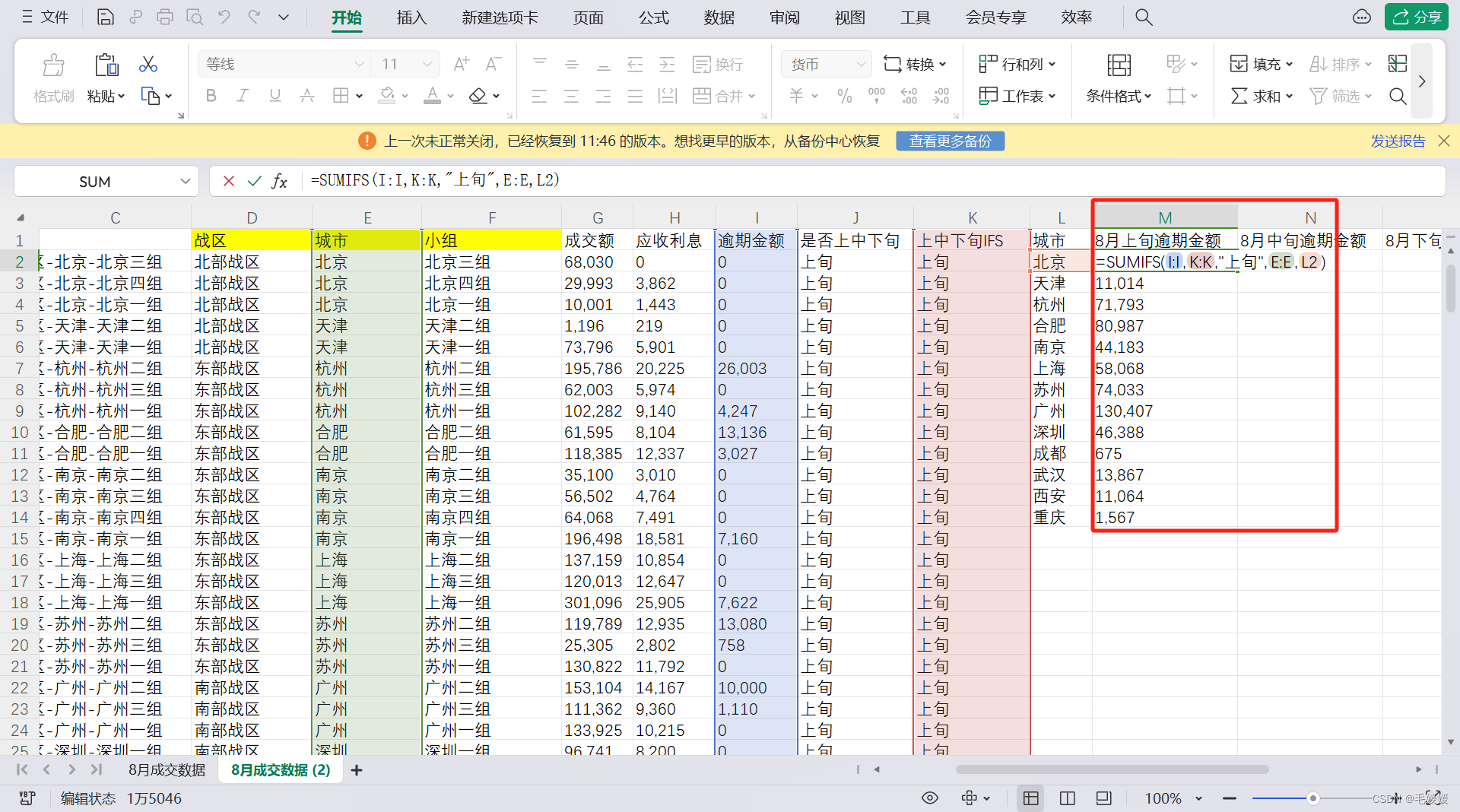Click the Print preview icon
The image size is (1460, 812).
[195, 17]
